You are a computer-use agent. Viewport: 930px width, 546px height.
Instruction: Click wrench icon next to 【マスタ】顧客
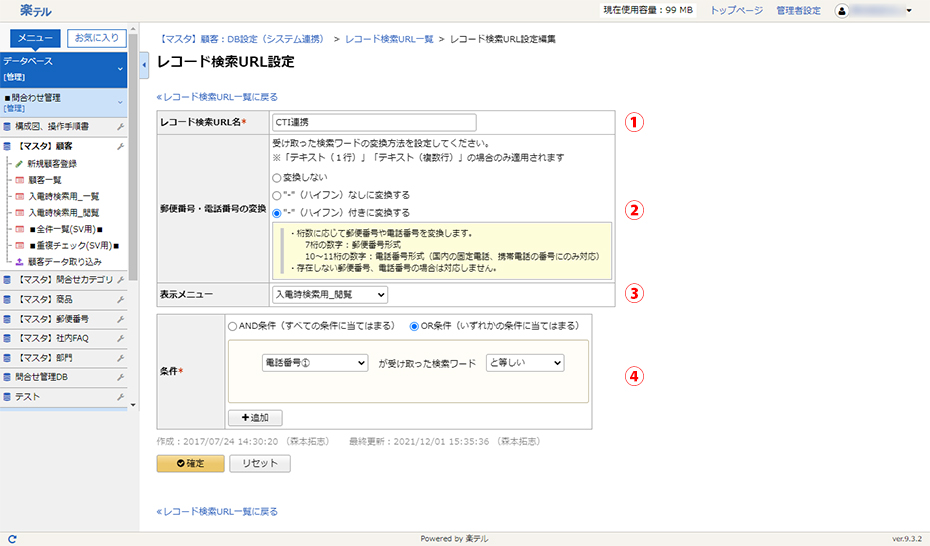tap(120, 146)
